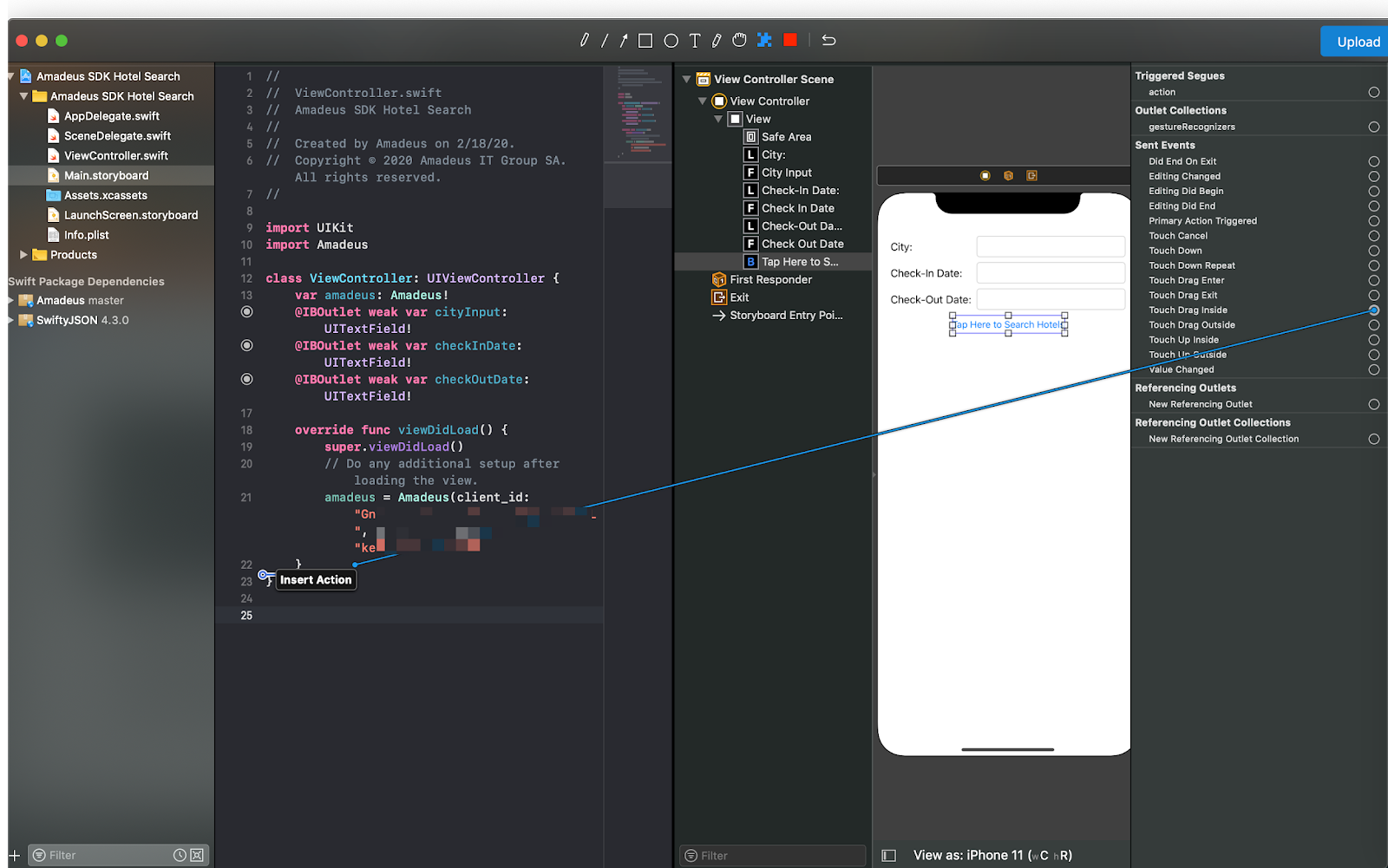The height and width of the screenshot is (868, 1388).
Task: Open Info.plist file
Action: 87,235
